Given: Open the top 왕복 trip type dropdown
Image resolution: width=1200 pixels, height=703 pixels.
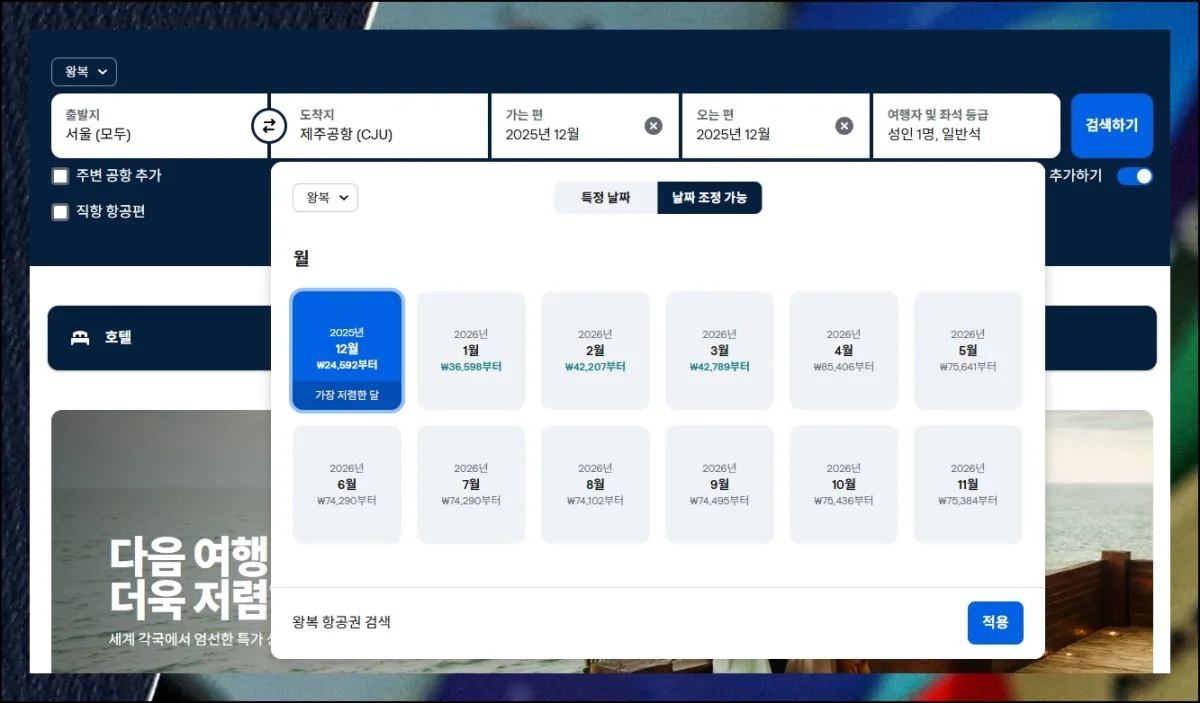Looking at the screenshot, I should tap(84, 72).
